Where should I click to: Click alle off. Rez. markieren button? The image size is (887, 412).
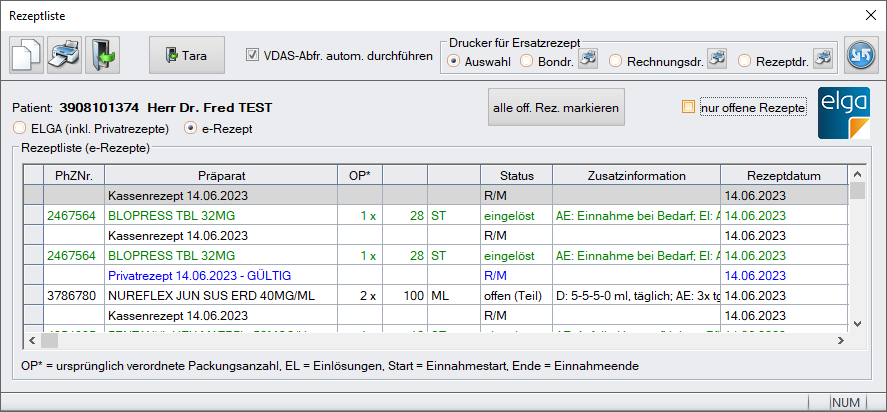point(557,108)
